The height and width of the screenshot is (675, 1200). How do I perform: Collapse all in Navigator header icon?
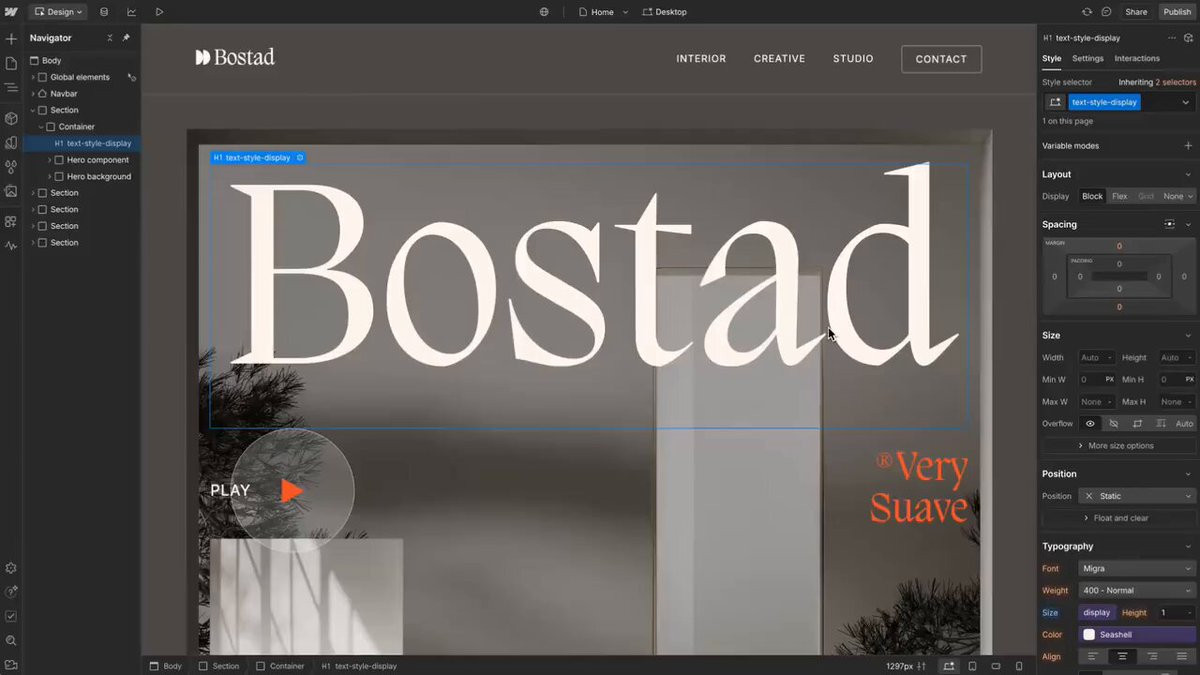pos(110,38)
